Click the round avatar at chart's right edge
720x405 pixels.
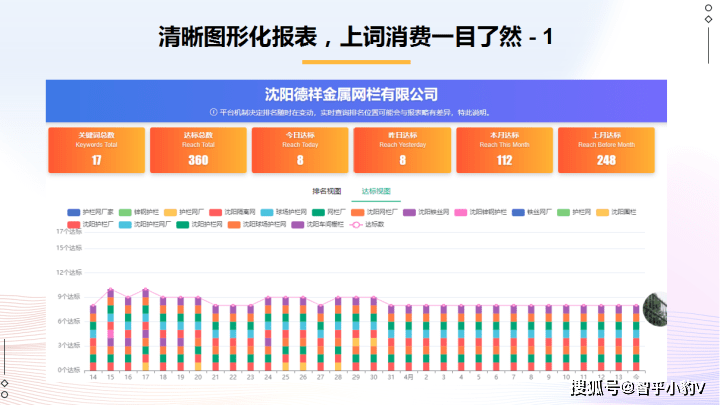point(657,310)
